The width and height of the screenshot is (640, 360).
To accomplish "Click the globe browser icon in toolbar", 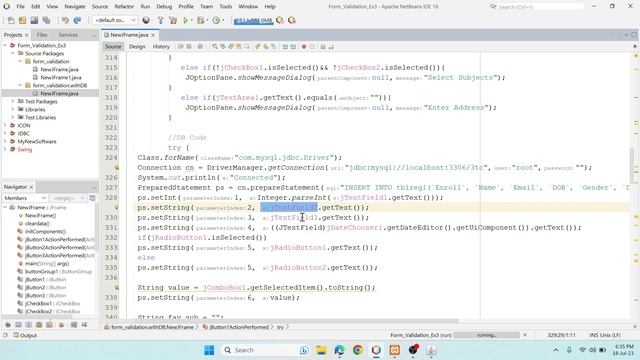I will click(x=146, y=20).
